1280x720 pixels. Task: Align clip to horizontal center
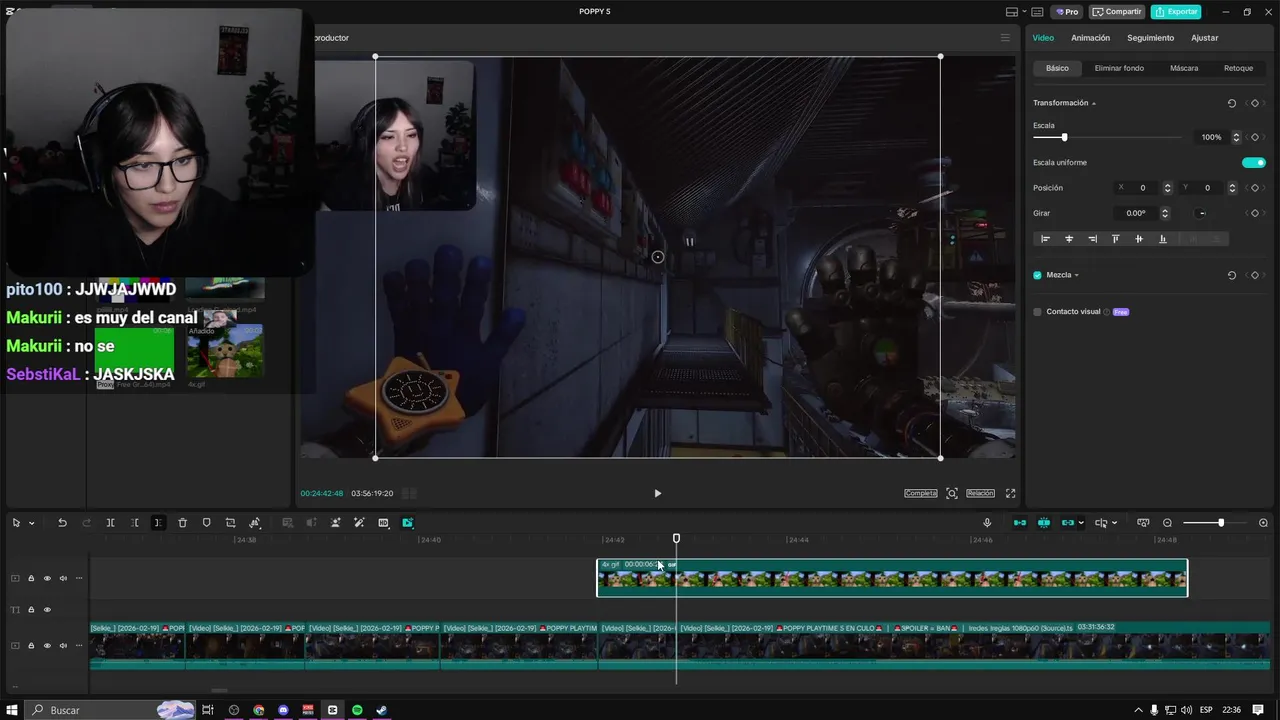1069,239
